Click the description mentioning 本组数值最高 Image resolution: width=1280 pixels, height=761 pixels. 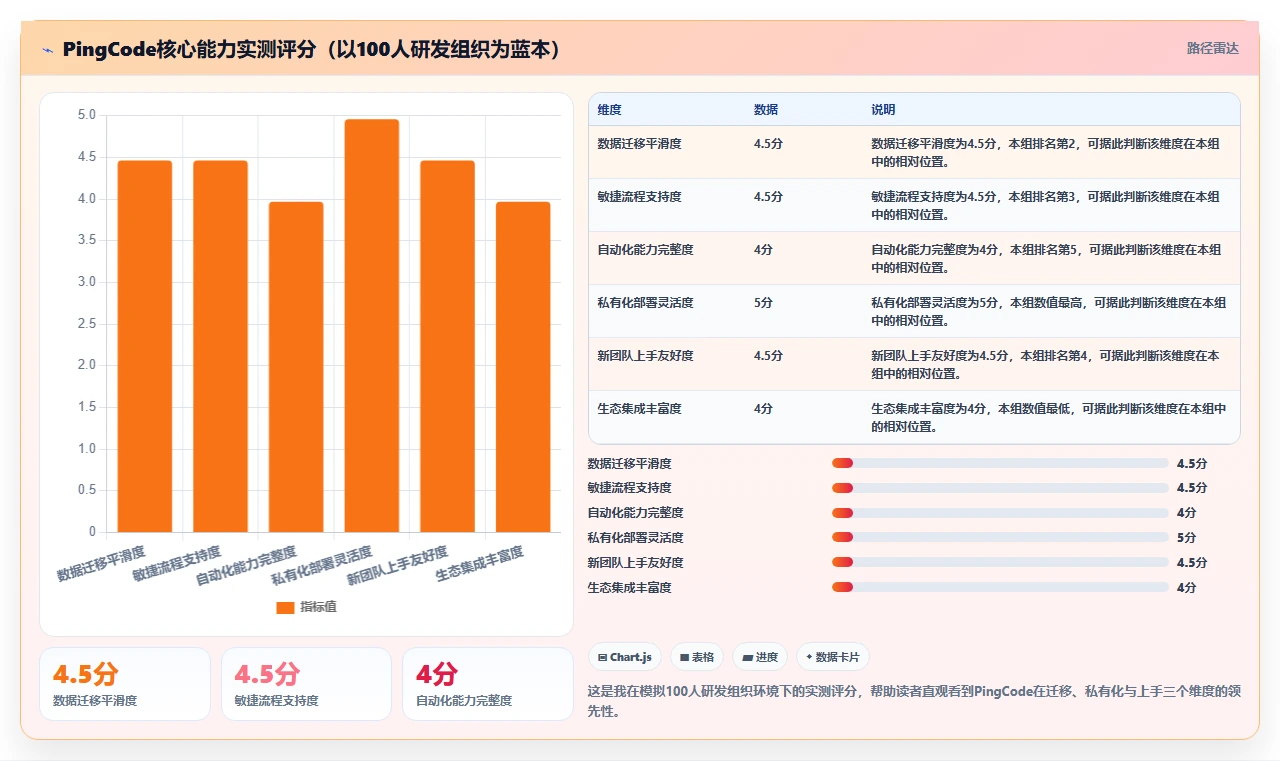click(x=1049, y=312)
